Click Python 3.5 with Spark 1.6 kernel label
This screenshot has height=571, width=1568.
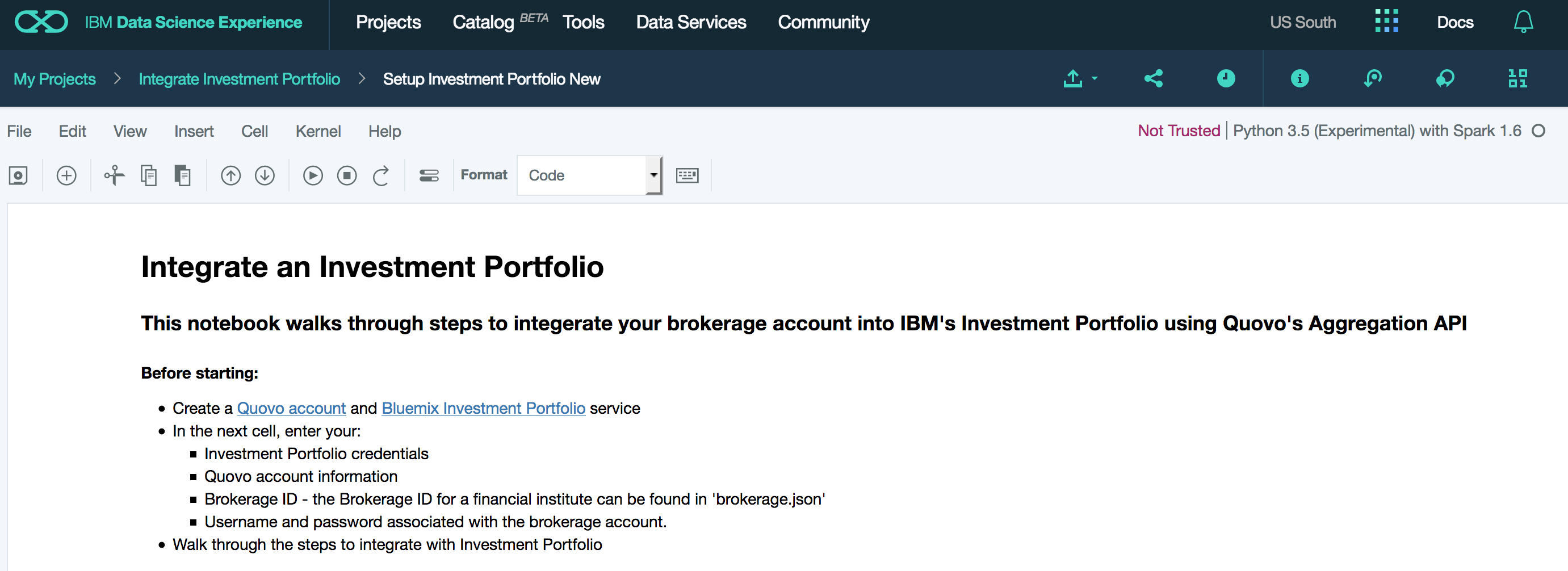pyautogui.click(x=1377, y=131)
